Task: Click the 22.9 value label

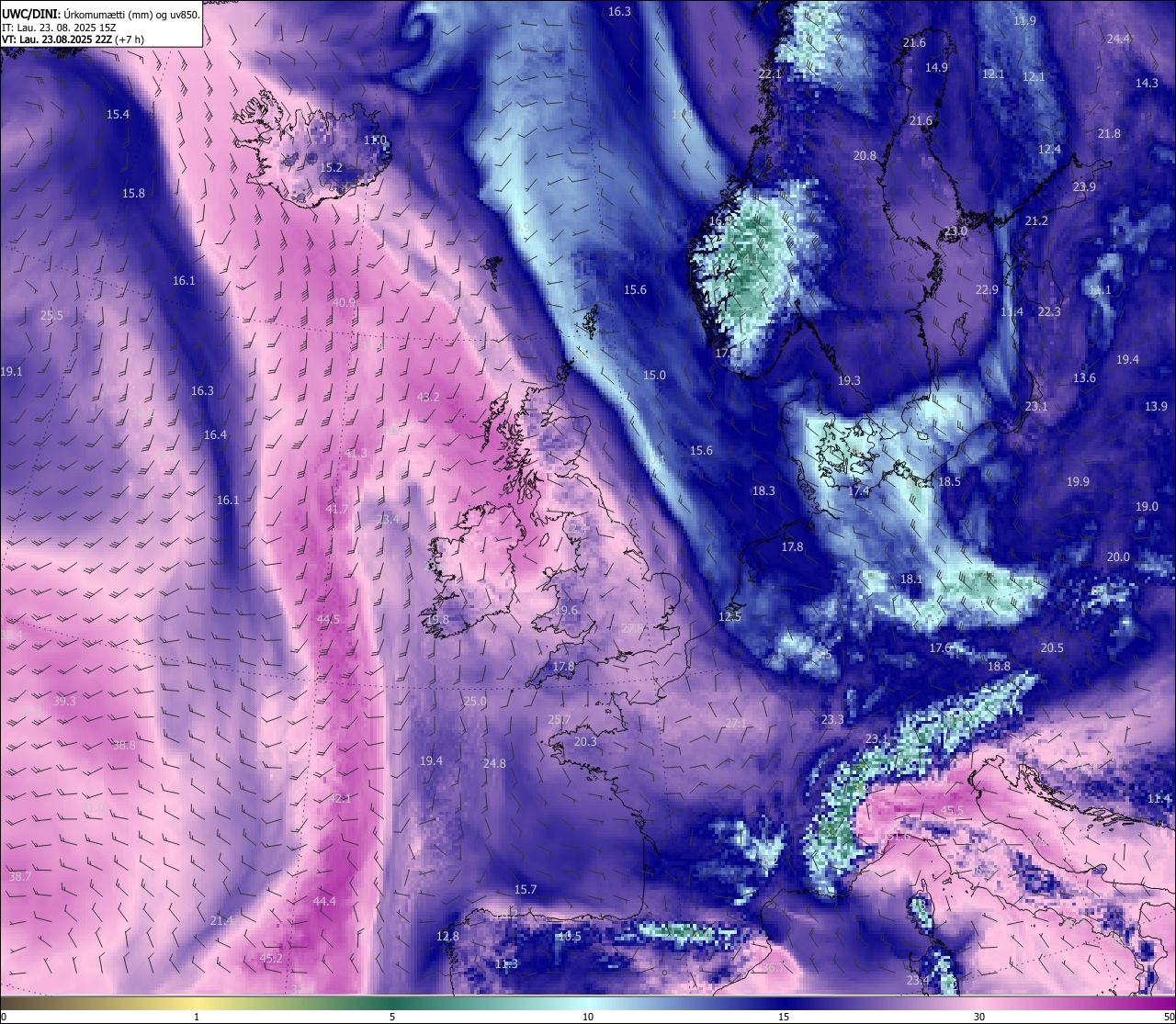Action: click(987, 290)
